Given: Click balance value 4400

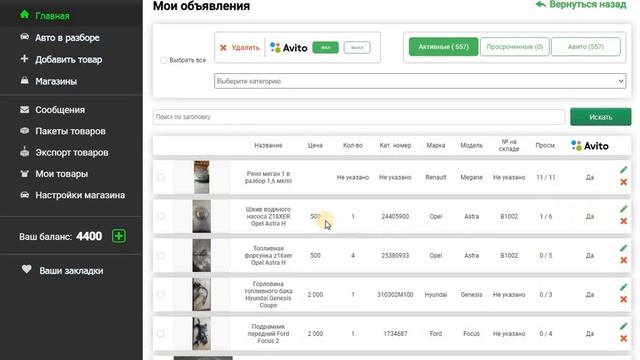Looking at the screenshot, I should click(89, 236).
